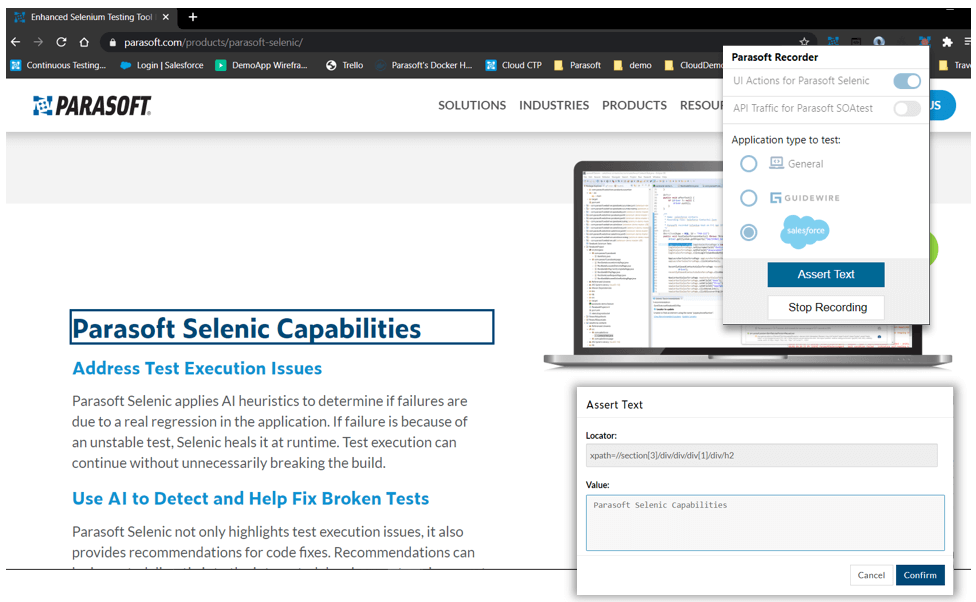Click the padlock site info icon
976x602 pixels.
pos(113,42)
